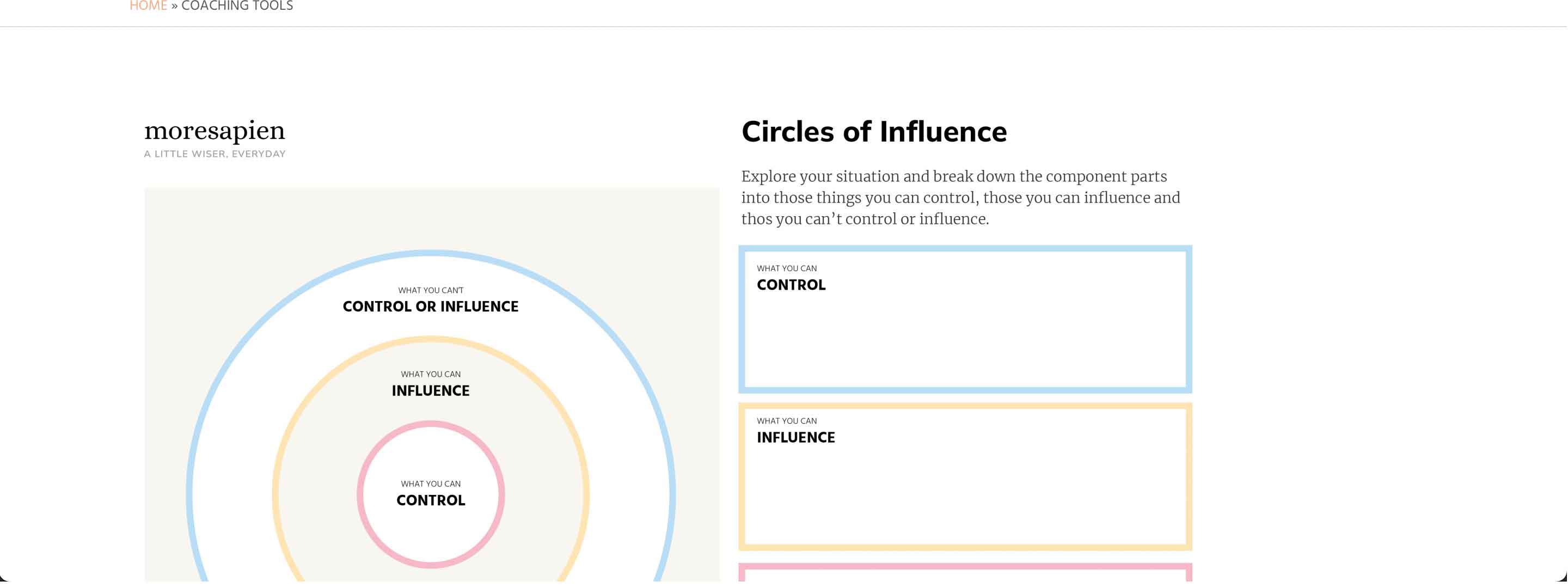
Task: Focus the yellow-bordered INFLUENCE text box
Action: pyautogui.click(x=965, y=477)
